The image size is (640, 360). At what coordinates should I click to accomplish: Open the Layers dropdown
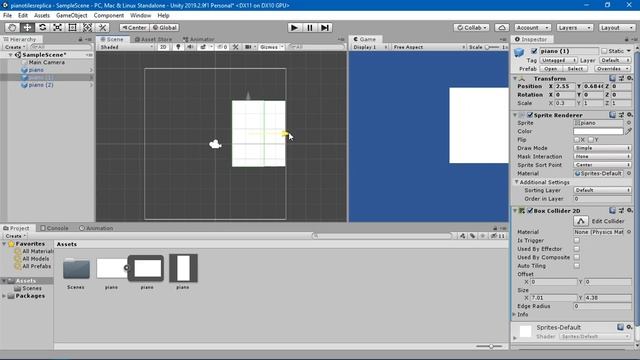[575, 27]
